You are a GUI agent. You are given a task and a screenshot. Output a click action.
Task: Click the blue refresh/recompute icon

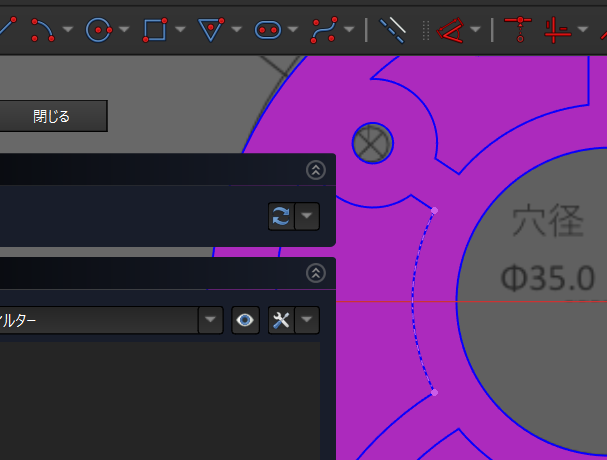pos(281,216)
